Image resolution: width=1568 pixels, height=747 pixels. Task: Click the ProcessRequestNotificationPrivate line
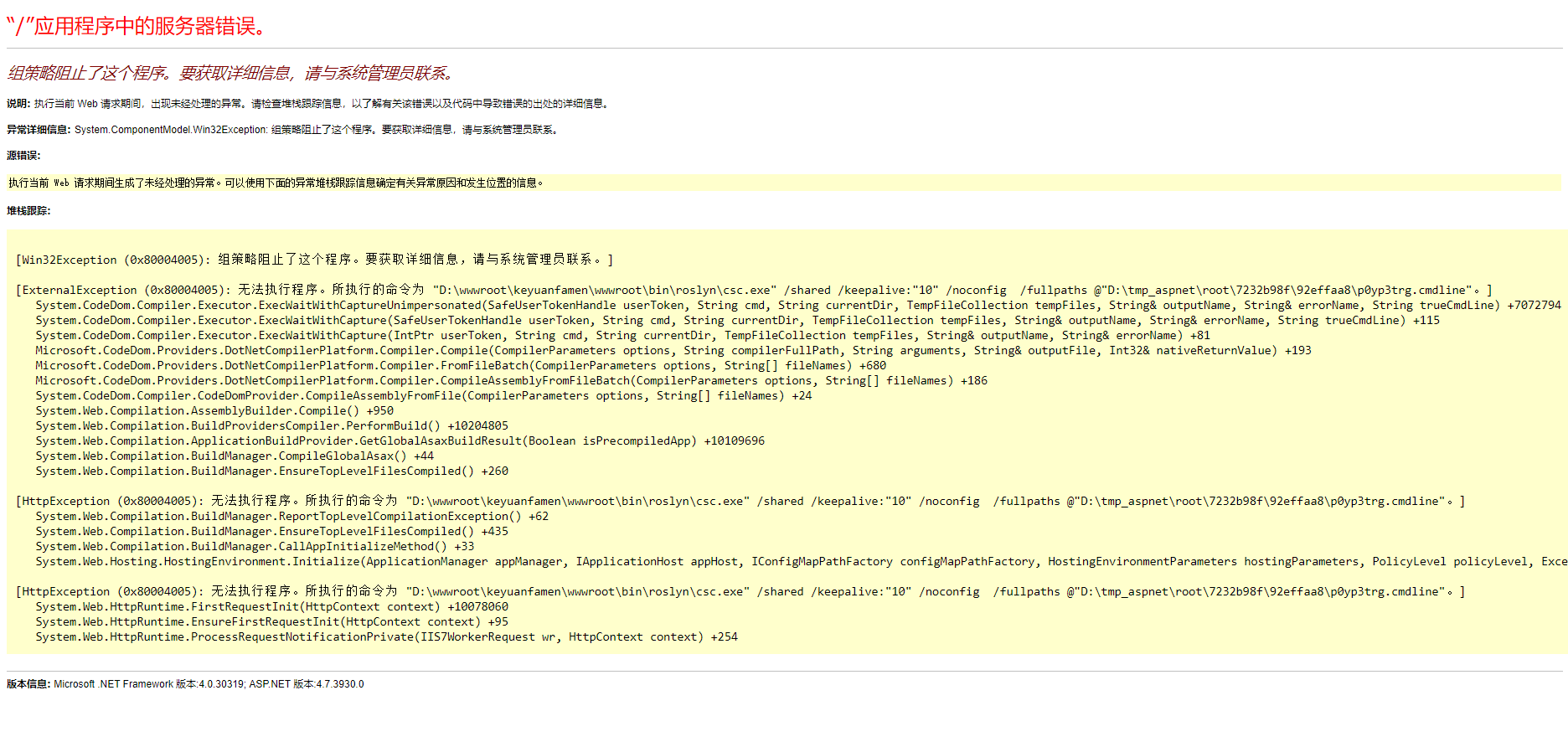386,637
